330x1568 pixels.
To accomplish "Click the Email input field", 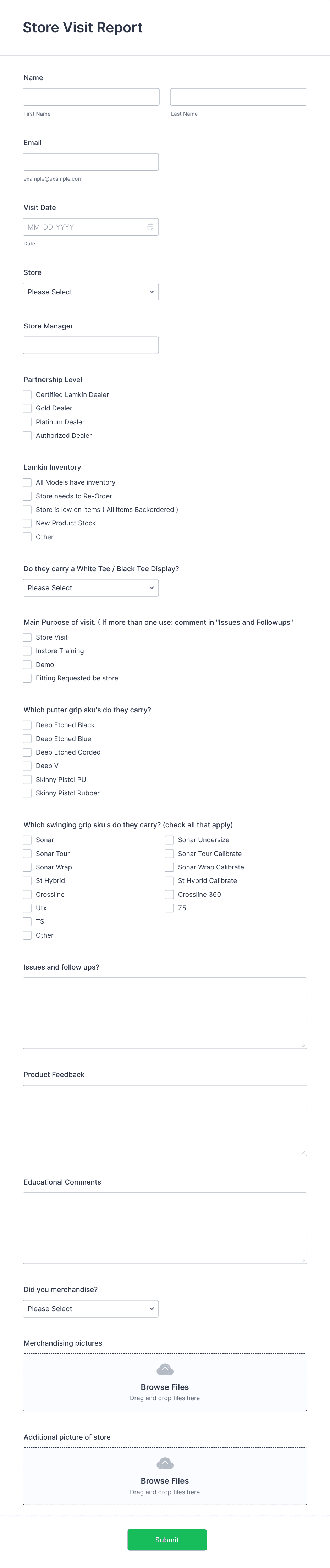I will [90, 161].
